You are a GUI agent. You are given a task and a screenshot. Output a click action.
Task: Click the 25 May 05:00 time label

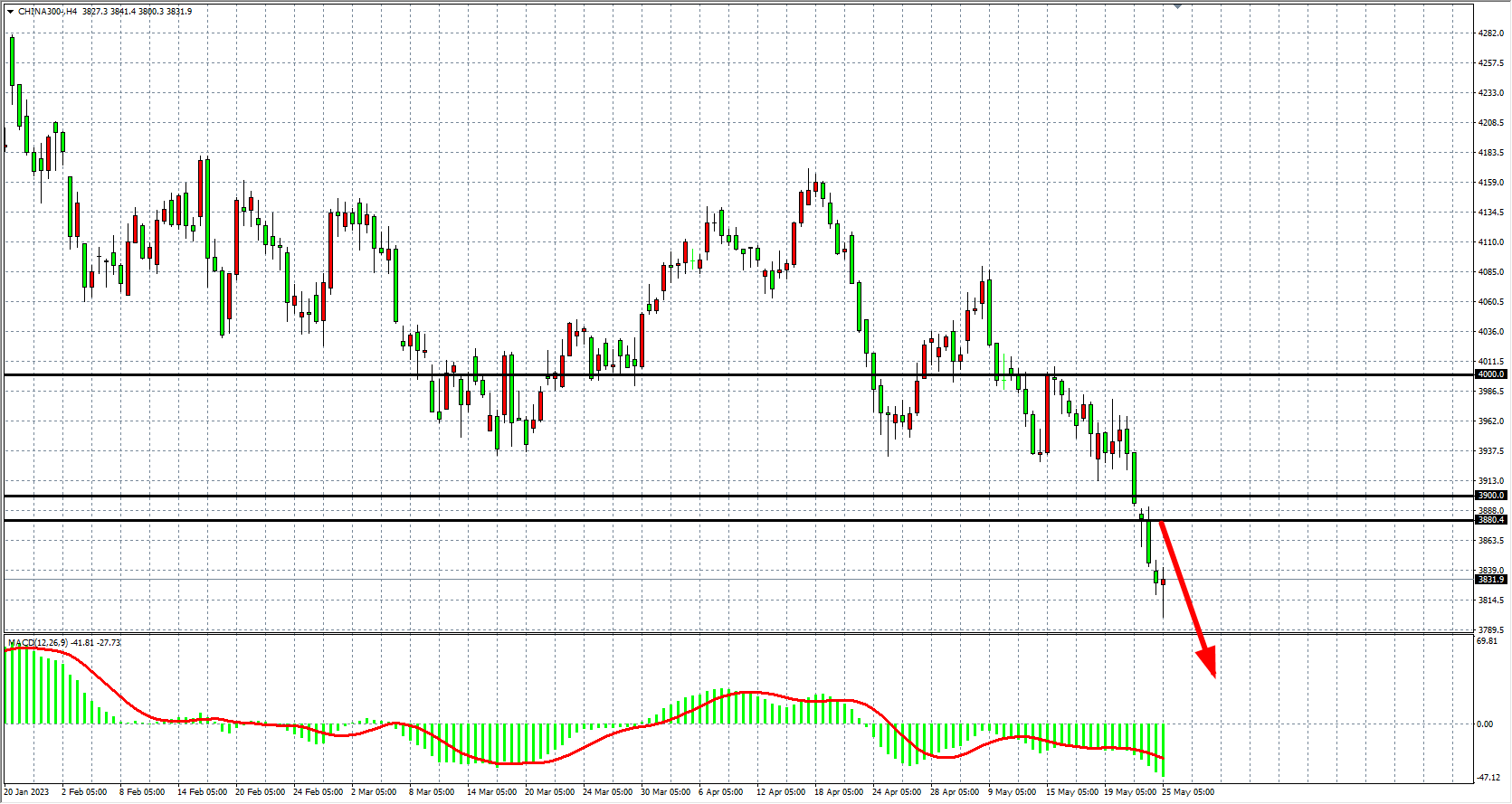pos(1188,792)
